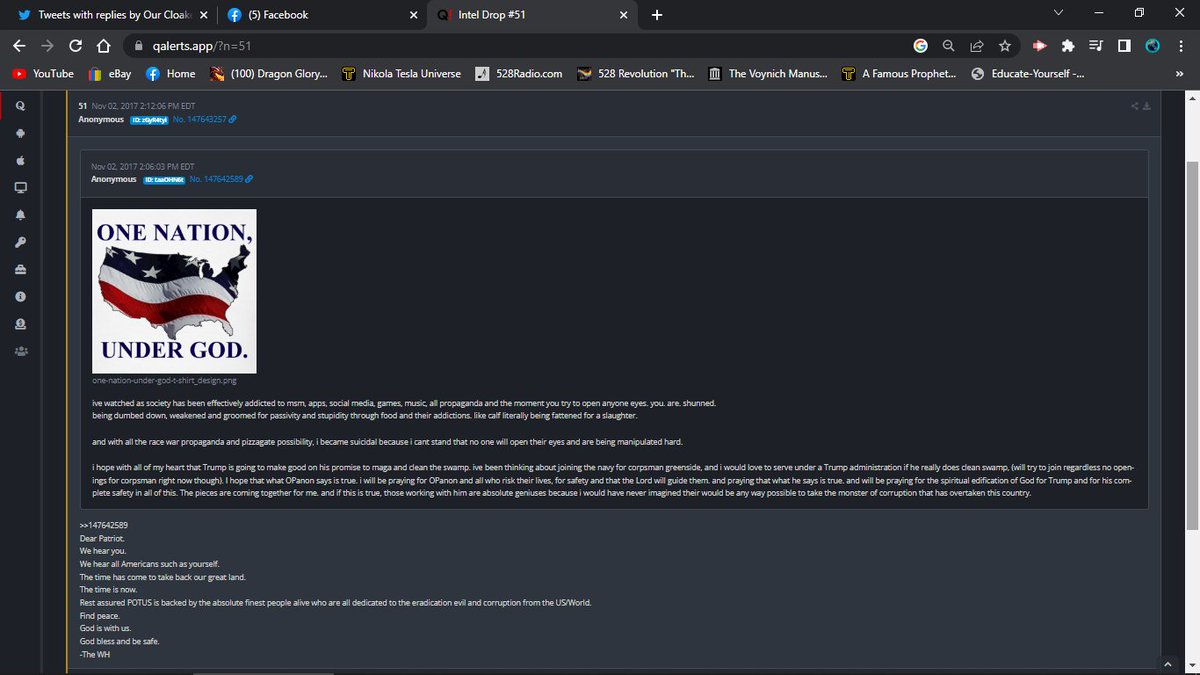This screenshot has height=675, width=1200.
Task: Click the qalerts.app address bar
Action: point(520,46)
